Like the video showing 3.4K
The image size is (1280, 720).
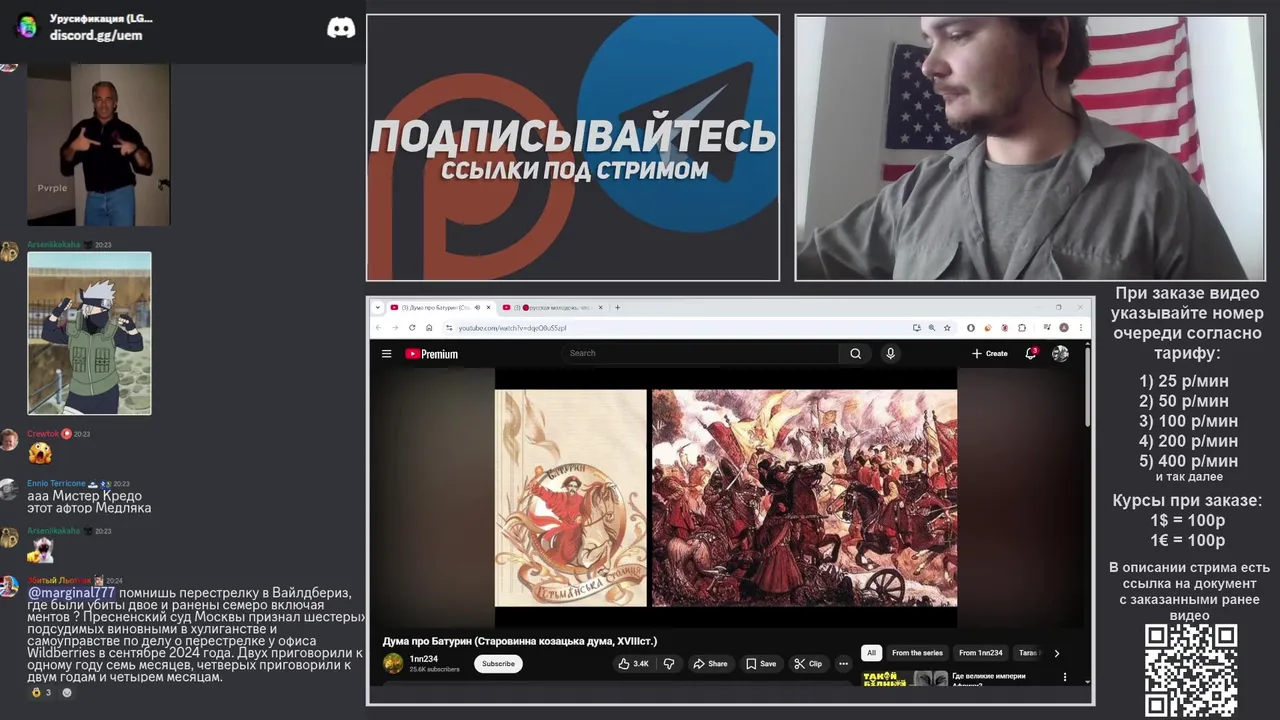tap(633, 663)
